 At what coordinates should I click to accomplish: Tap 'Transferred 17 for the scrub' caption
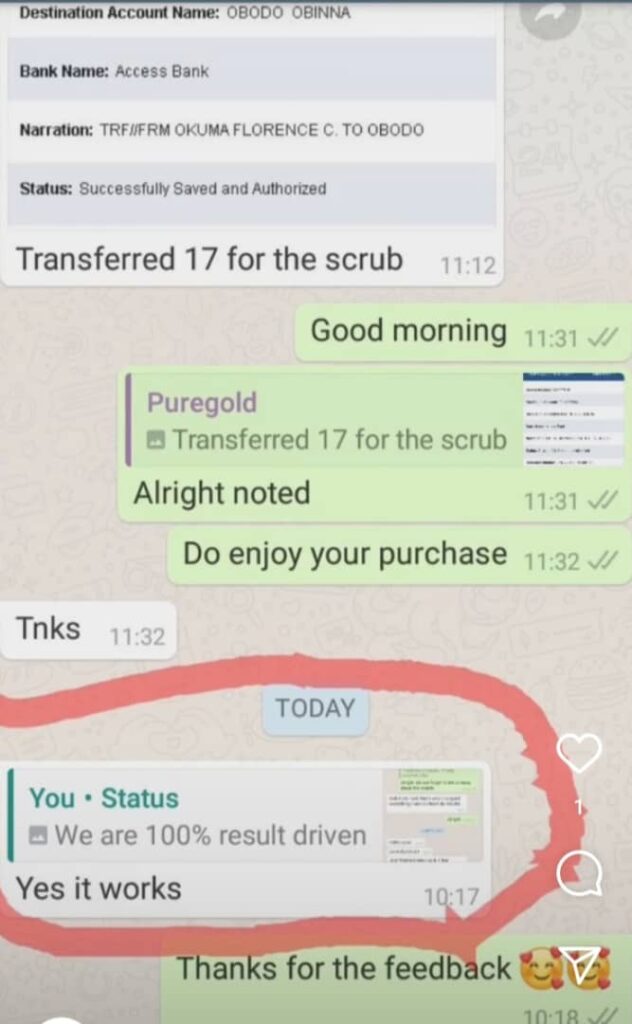pyautogui.click(x=209, y=259)
